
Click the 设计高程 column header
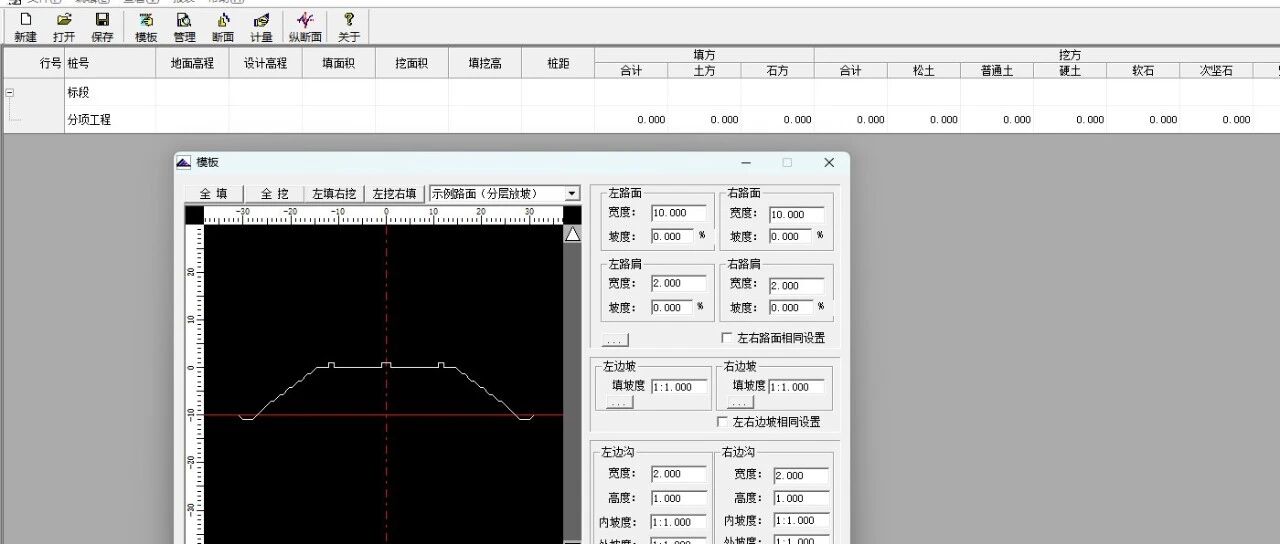(265, 63)
